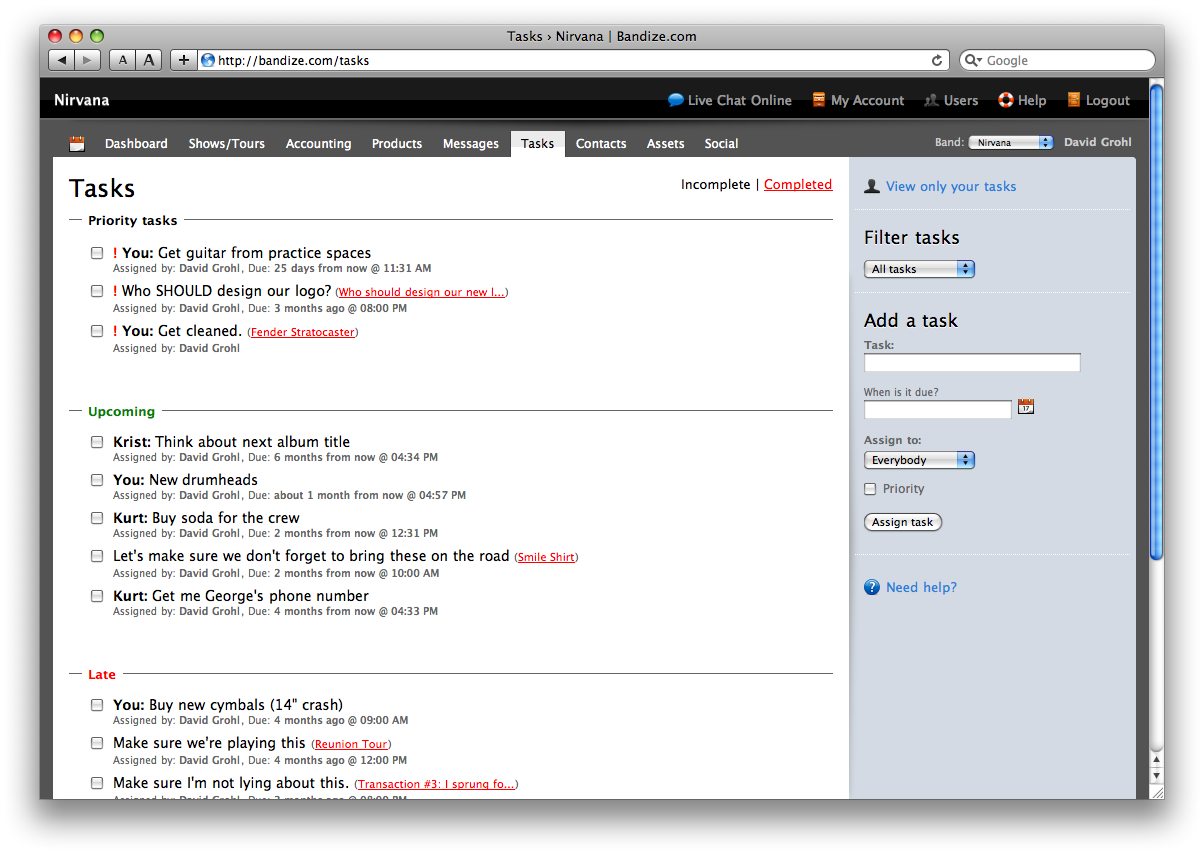Check off Think about next album title

pos(97,442)
